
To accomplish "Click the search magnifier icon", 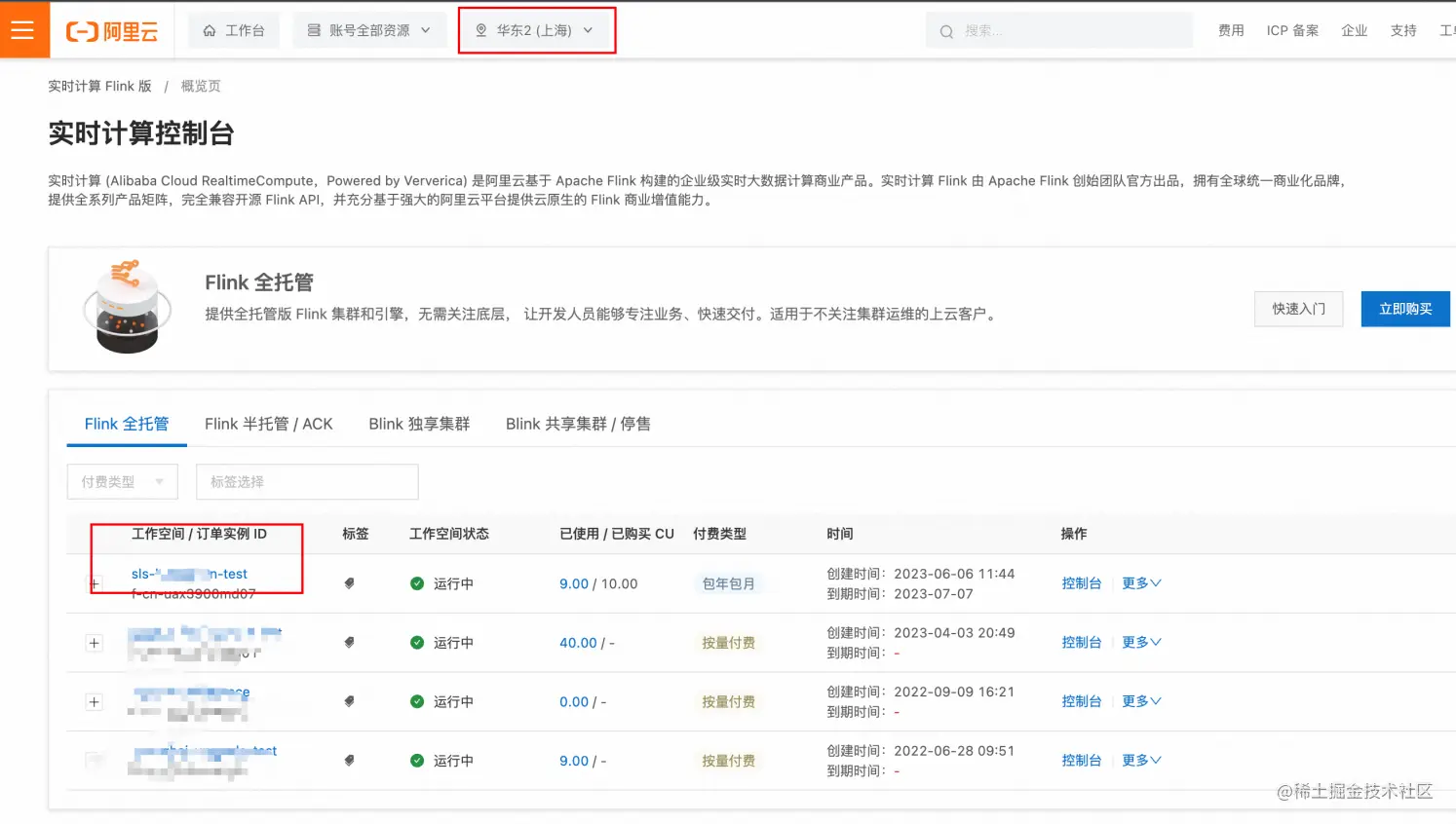I will coord(946,32).
